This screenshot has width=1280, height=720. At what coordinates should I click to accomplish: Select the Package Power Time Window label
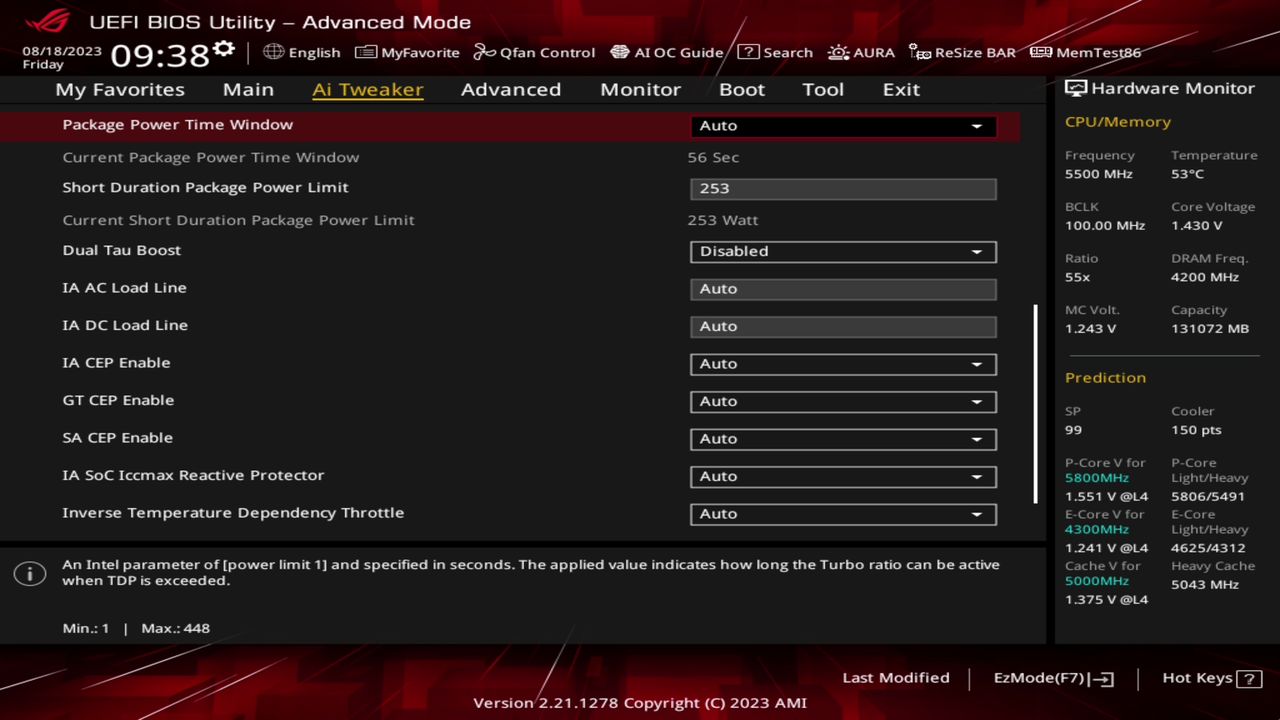coord(177,125)
